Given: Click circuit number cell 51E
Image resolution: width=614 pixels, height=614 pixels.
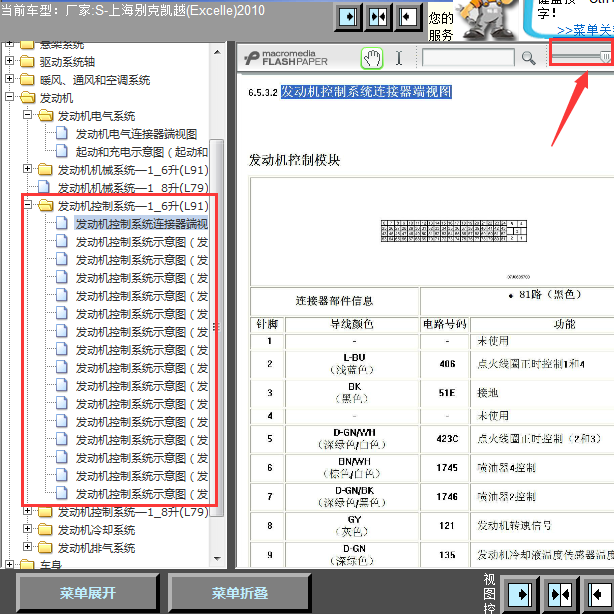Looking at the screenshot, I should 447,393.
